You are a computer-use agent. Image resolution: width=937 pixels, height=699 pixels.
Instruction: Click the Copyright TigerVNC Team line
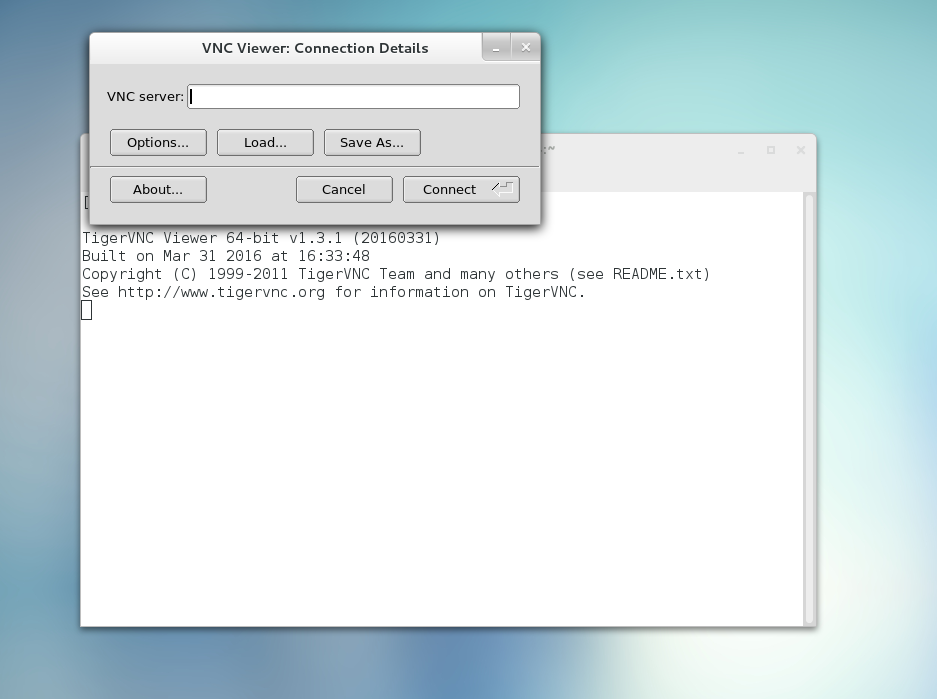pyautogui.click(x=396, y=274)
